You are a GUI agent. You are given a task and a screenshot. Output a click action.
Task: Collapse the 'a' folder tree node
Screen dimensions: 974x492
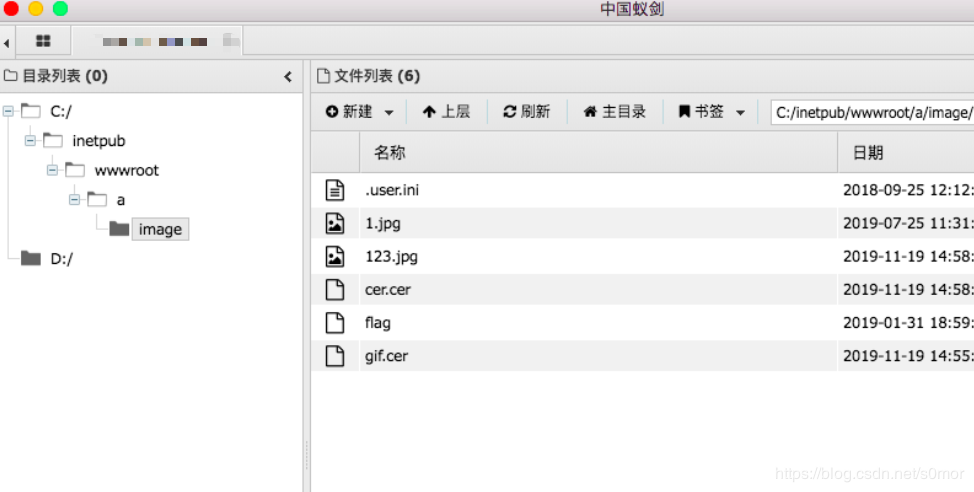tap(75, 199)
